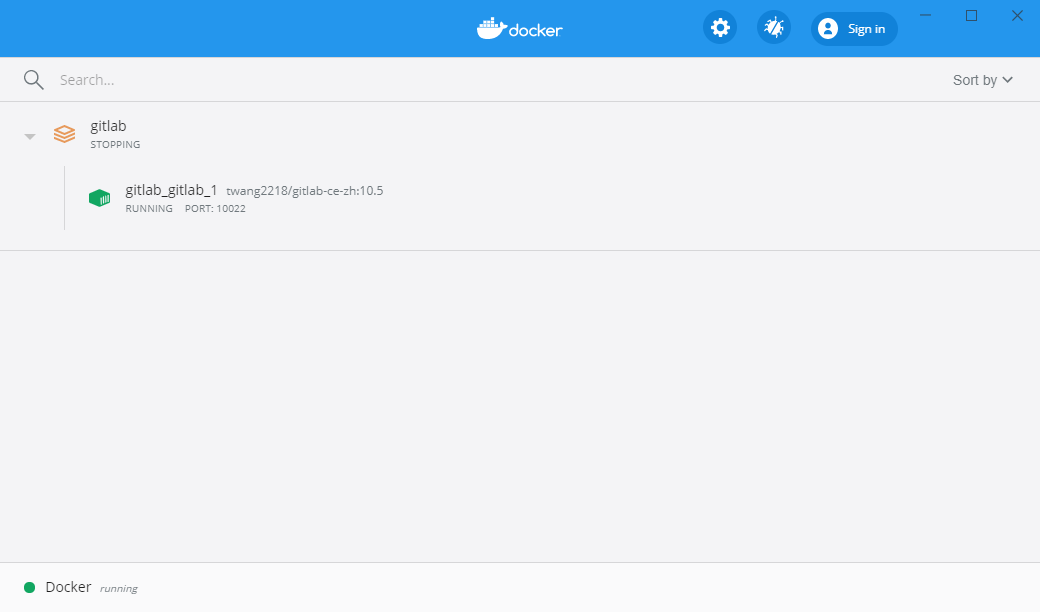Click the Docker whale logo
Screen dimensions: 1040x612
[x=492, y=27]
